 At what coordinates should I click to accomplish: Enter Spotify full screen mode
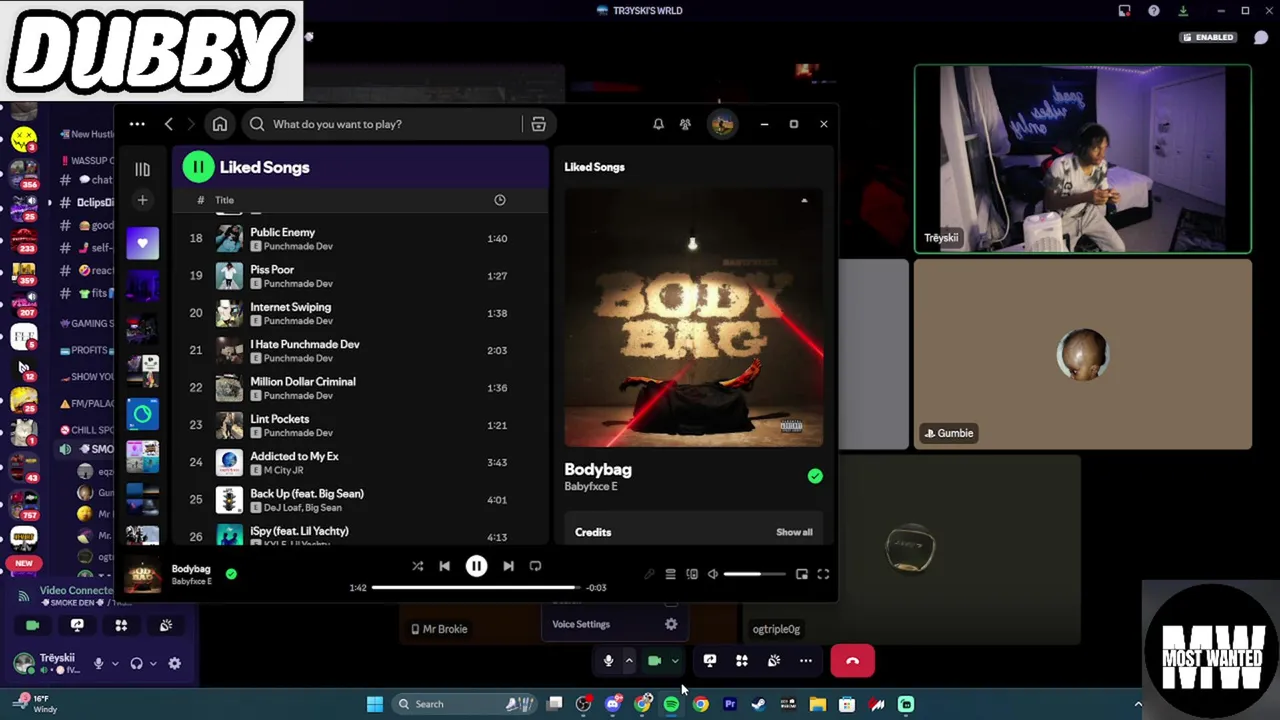823,574
